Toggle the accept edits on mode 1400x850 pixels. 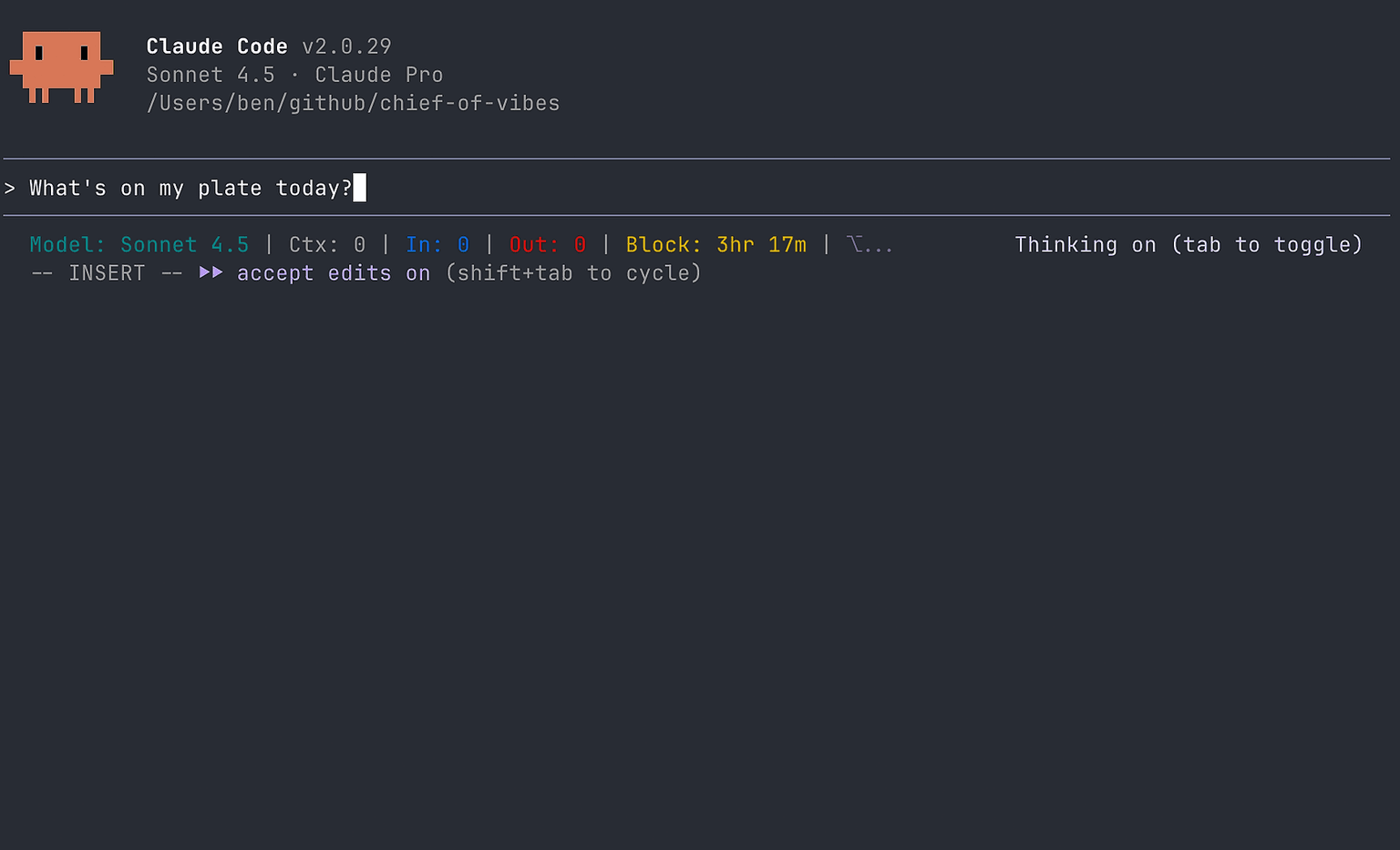[333, 273]
